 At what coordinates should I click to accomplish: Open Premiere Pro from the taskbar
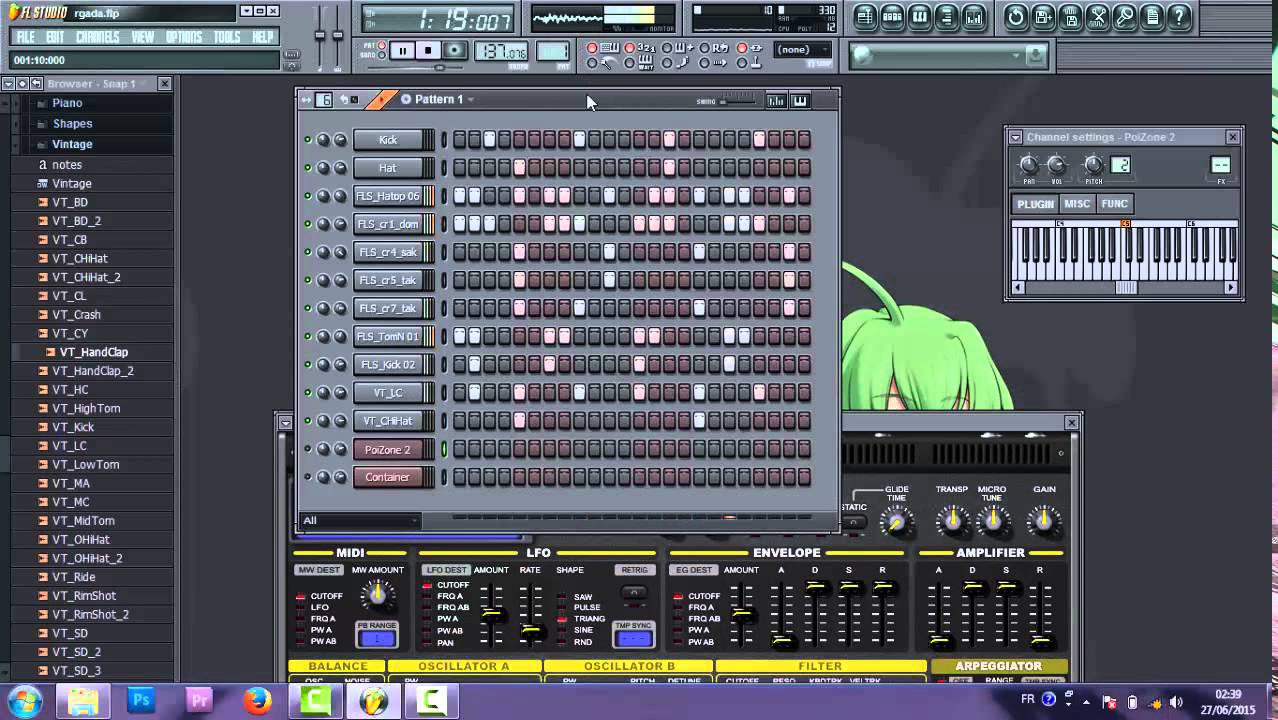pyautogui.click(x=199, y=700)
